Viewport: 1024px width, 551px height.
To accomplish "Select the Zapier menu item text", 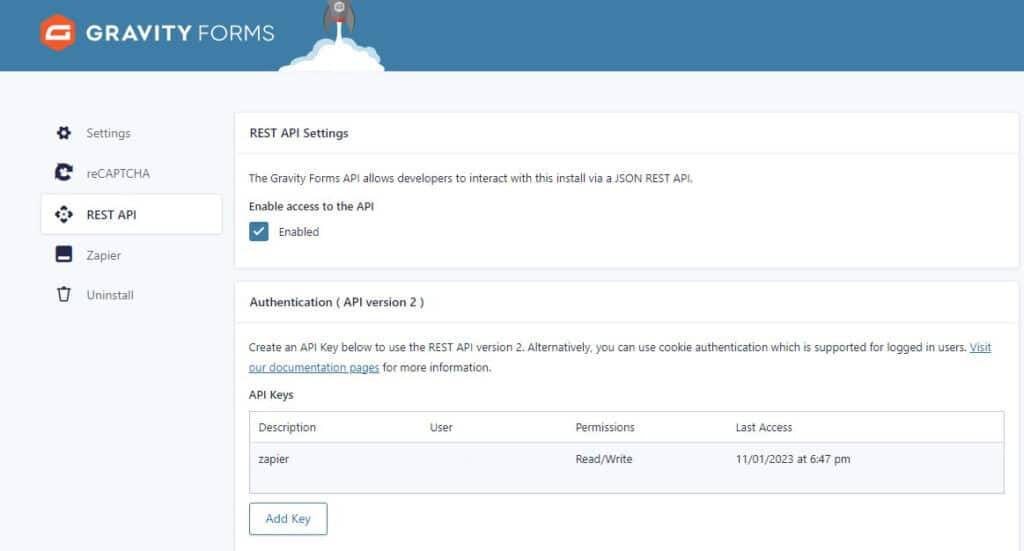I will [103, 255].
